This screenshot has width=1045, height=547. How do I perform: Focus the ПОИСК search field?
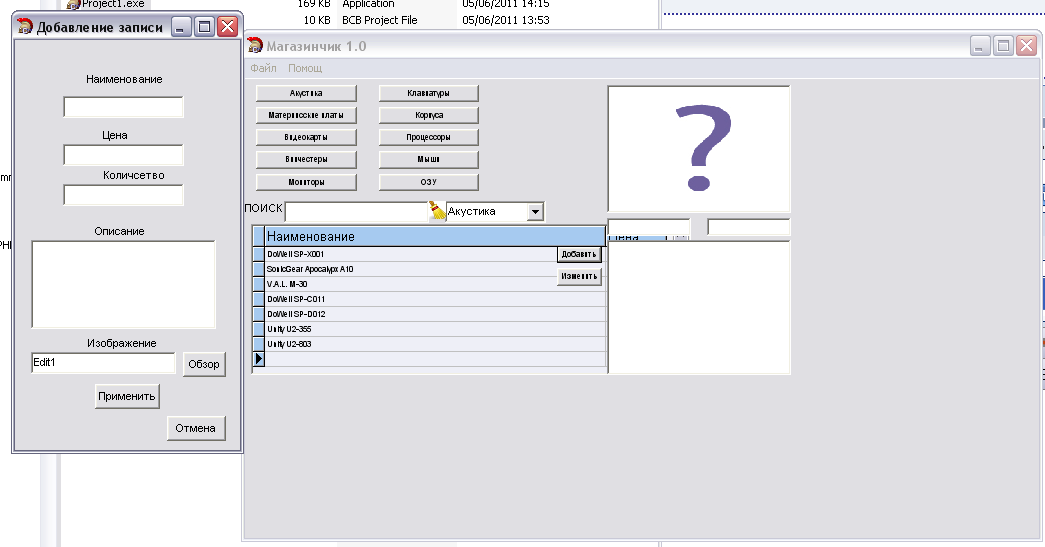click(356, 212)
